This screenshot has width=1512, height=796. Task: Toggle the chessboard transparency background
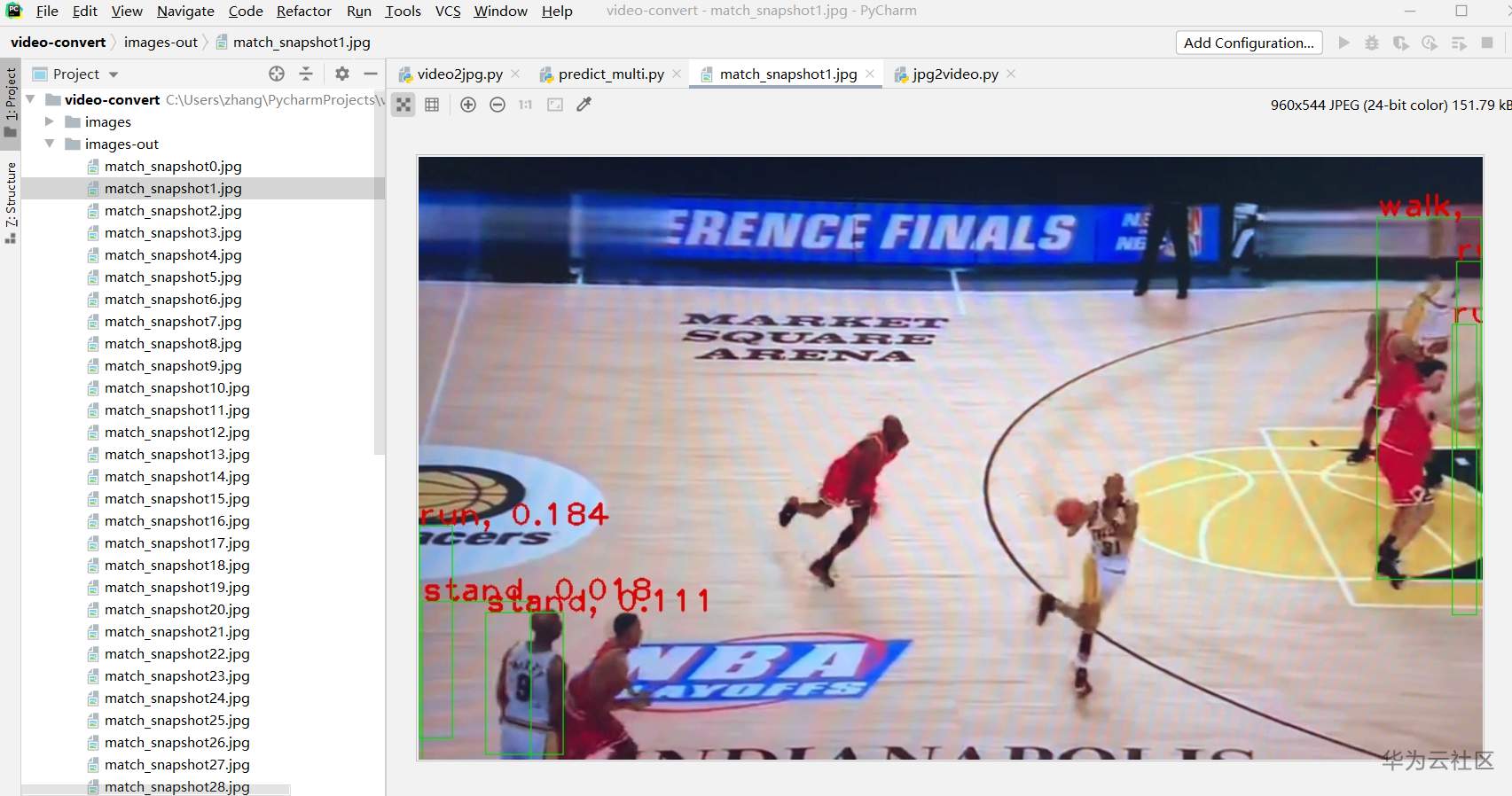coord(403,105)
